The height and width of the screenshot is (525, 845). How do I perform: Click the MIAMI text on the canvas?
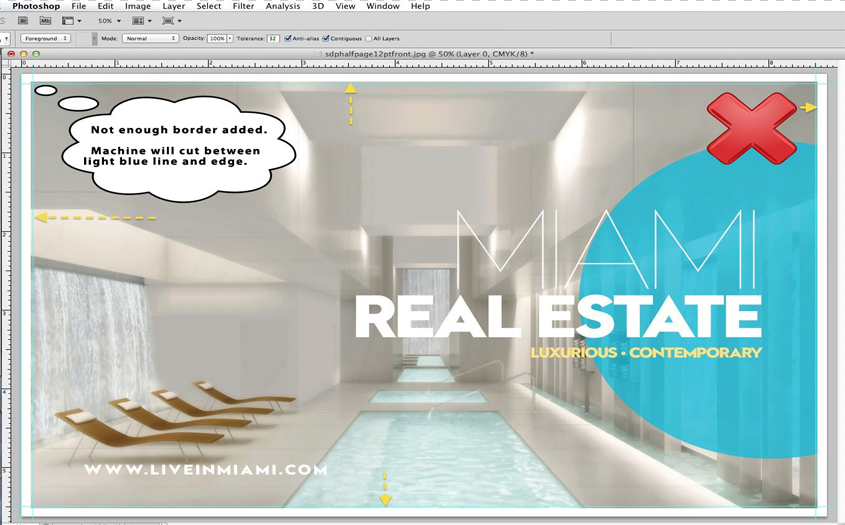(x=606, y=248)
